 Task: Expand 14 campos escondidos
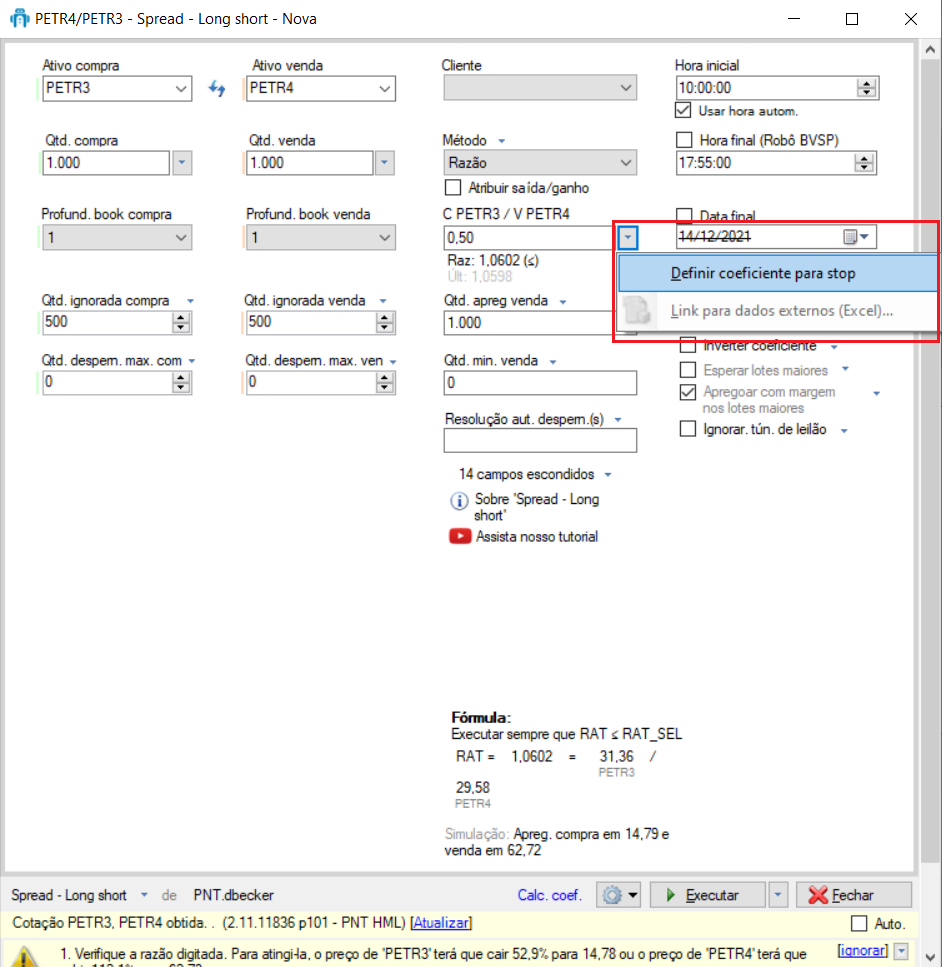(608, 474)
